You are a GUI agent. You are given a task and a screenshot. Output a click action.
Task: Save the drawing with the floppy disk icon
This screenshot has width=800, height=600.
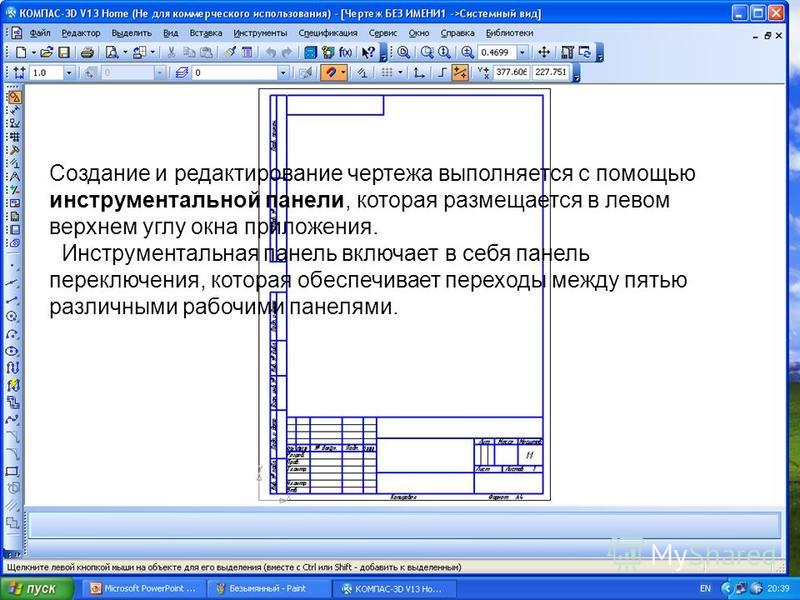64,52
